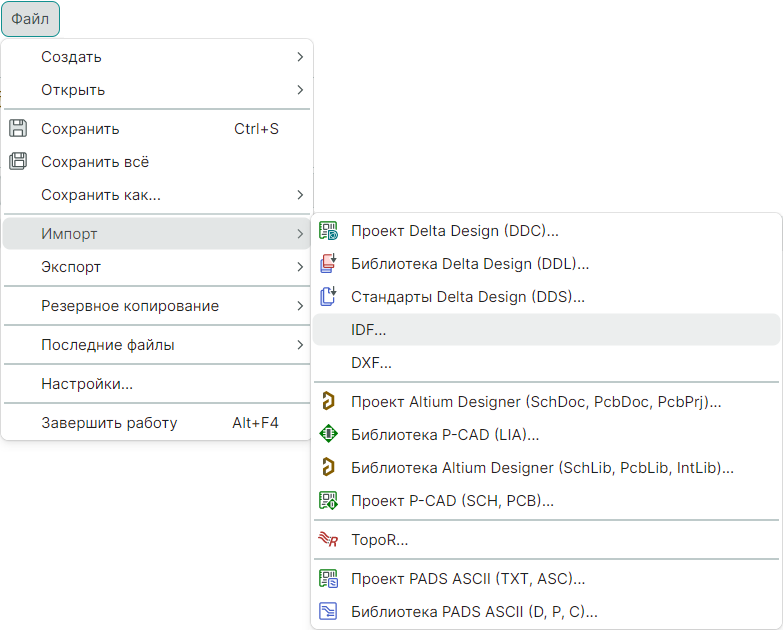This screenshot has width=783, height=630.
Task: Click the P-CAD library LIA icon
Action: (x=328, y=435)
